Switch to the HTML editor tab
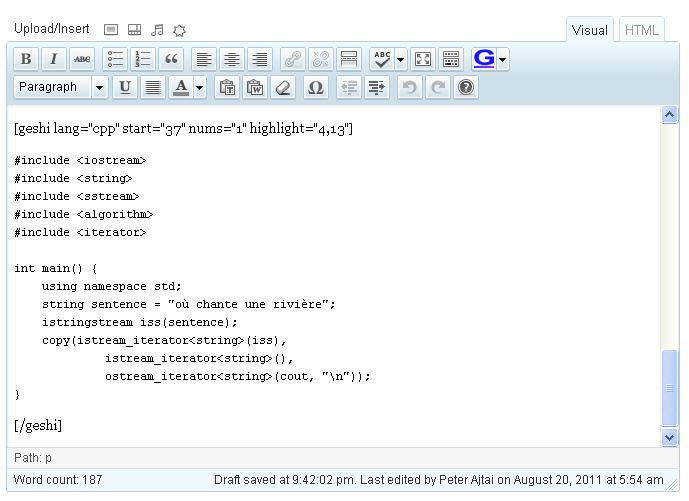 pos(642,30)
